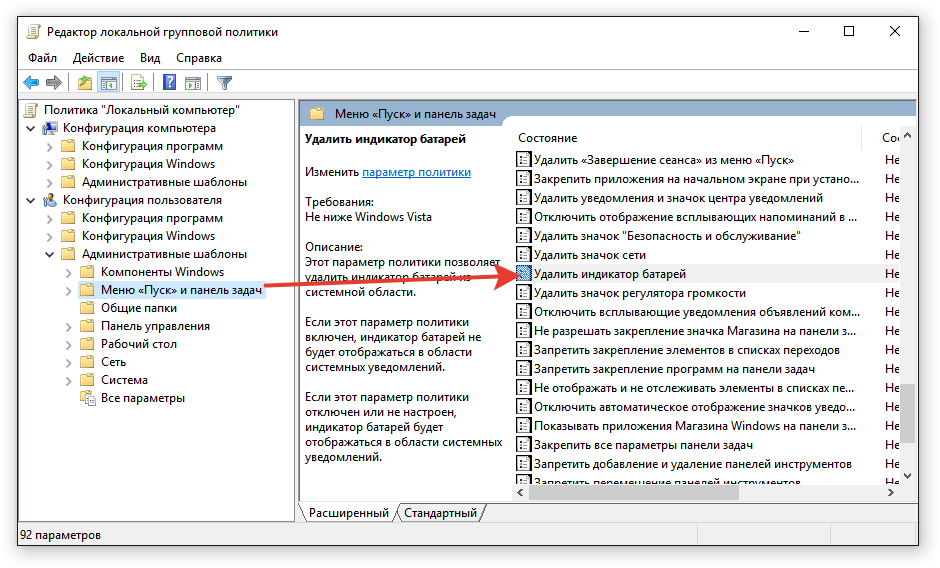940x568 pixels.
Task: Select Запретить закрепление программ на панели задач
Action: point(674,369)
